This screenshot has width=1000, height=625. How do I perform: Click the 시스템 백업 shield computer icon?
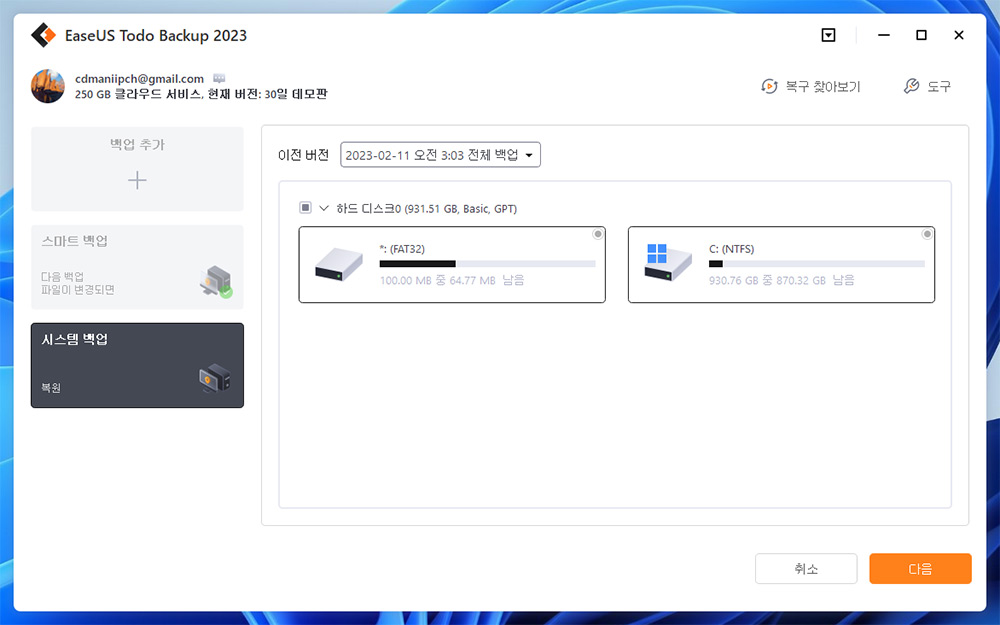pos(215,378)
